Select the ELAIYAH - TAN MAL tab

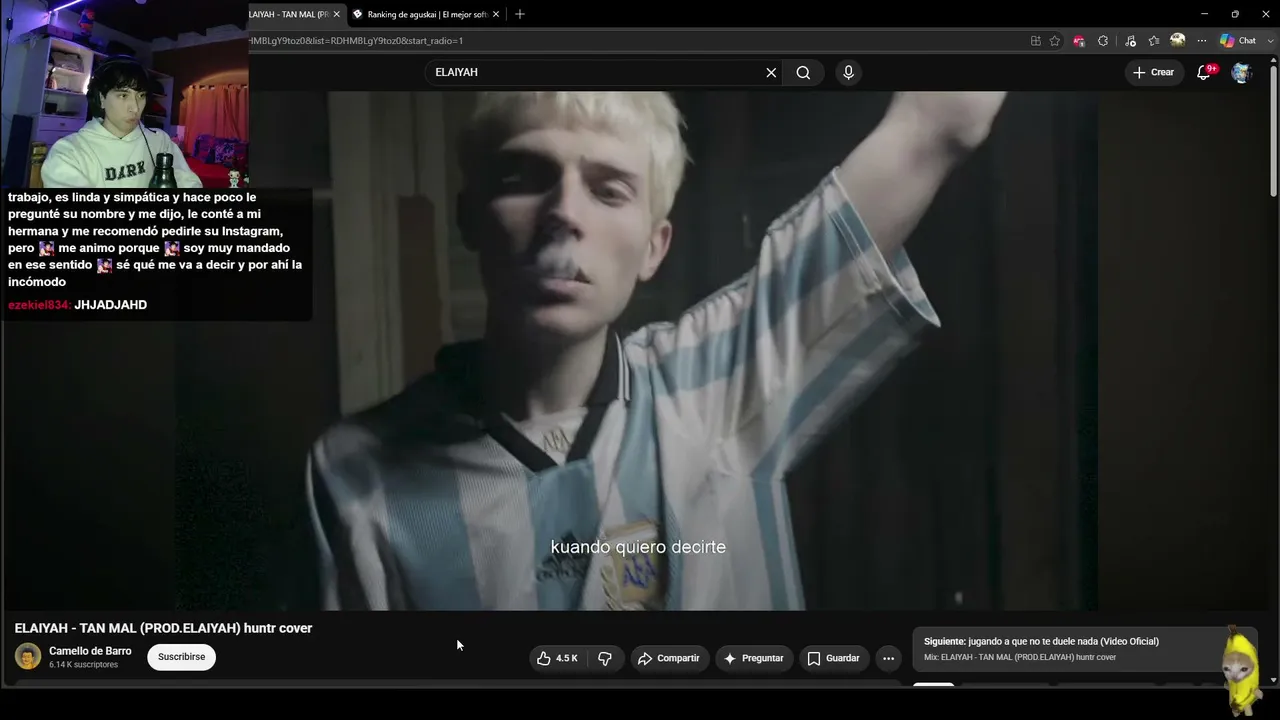288,14
